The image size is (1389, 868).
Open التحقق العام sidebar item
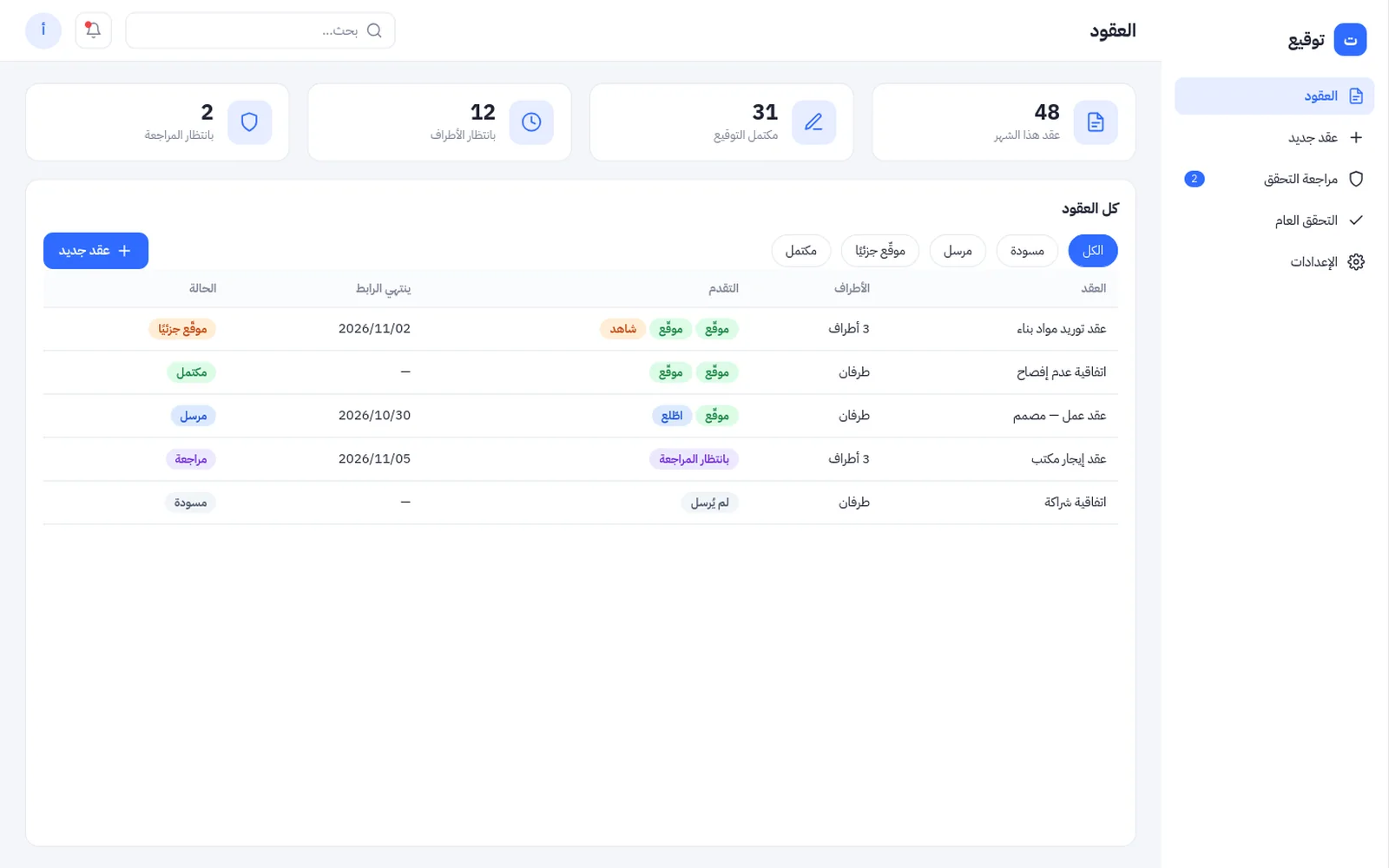pyautogui.click(x=1274, y=220)
